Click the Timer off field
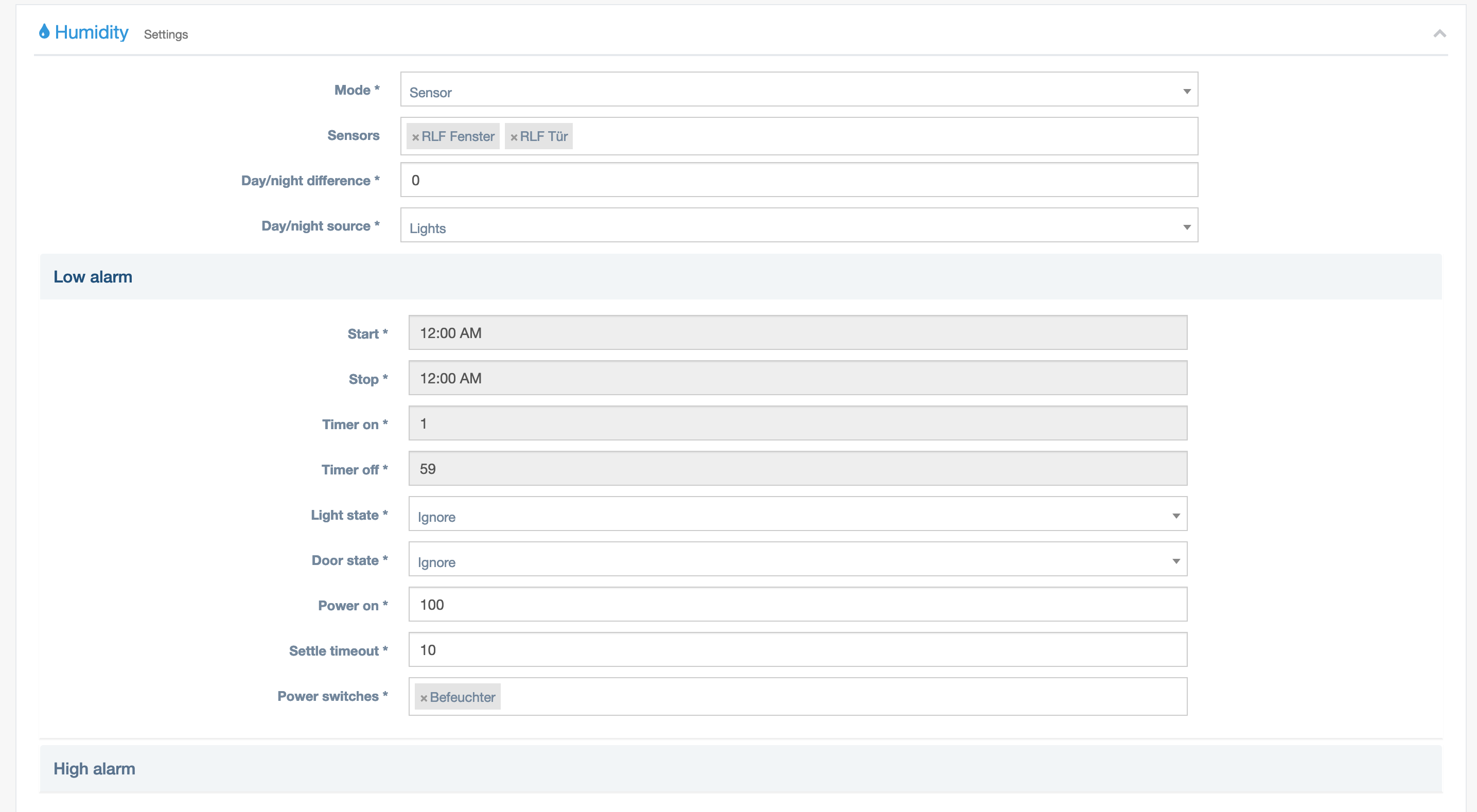This screenshot has width=1477, height=812. [x=798, y=469]
